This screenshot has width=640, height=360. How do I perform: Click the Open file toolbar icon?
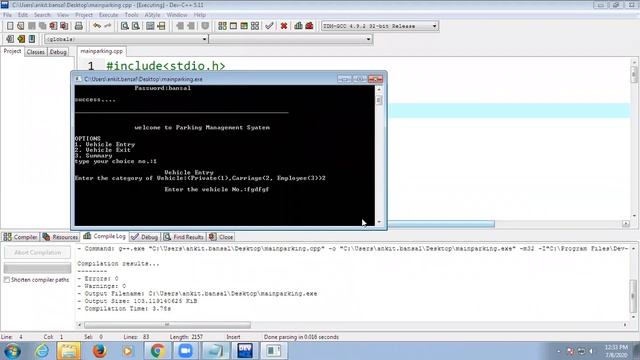coord(21,26)
